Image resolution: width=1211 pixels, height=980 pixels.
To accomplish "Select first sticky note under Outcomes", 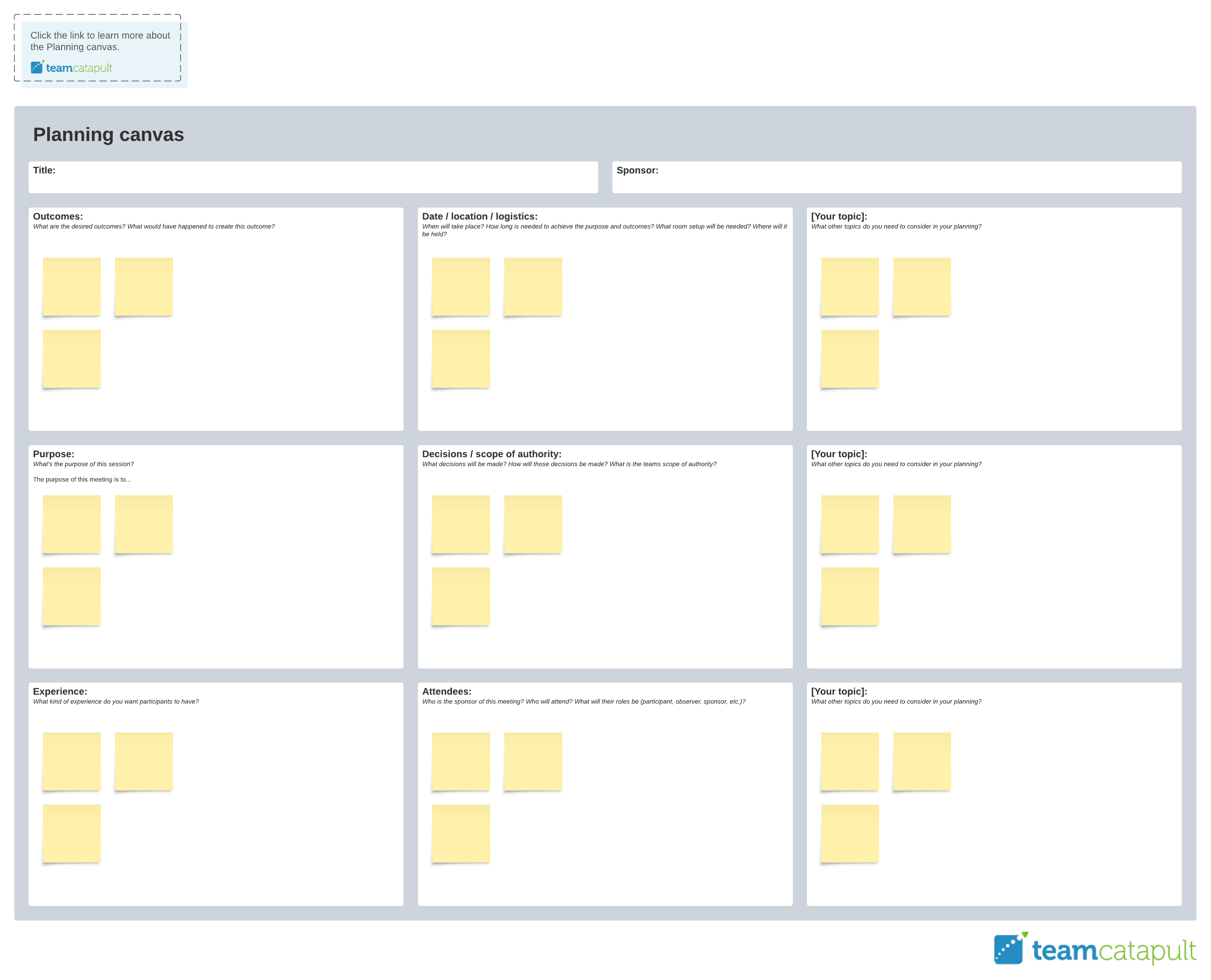I will point(72,287).
